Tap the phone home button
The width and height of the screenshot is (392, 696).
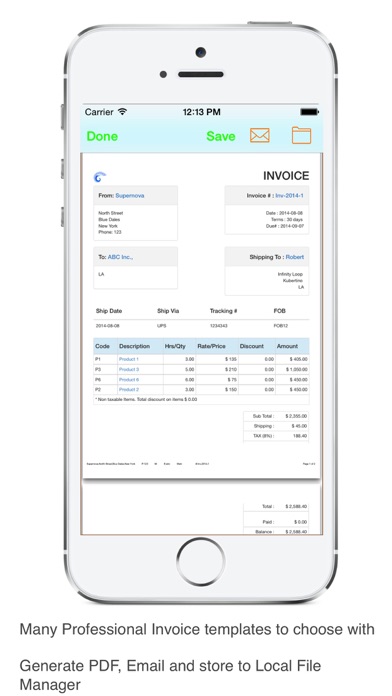(201, 562)
